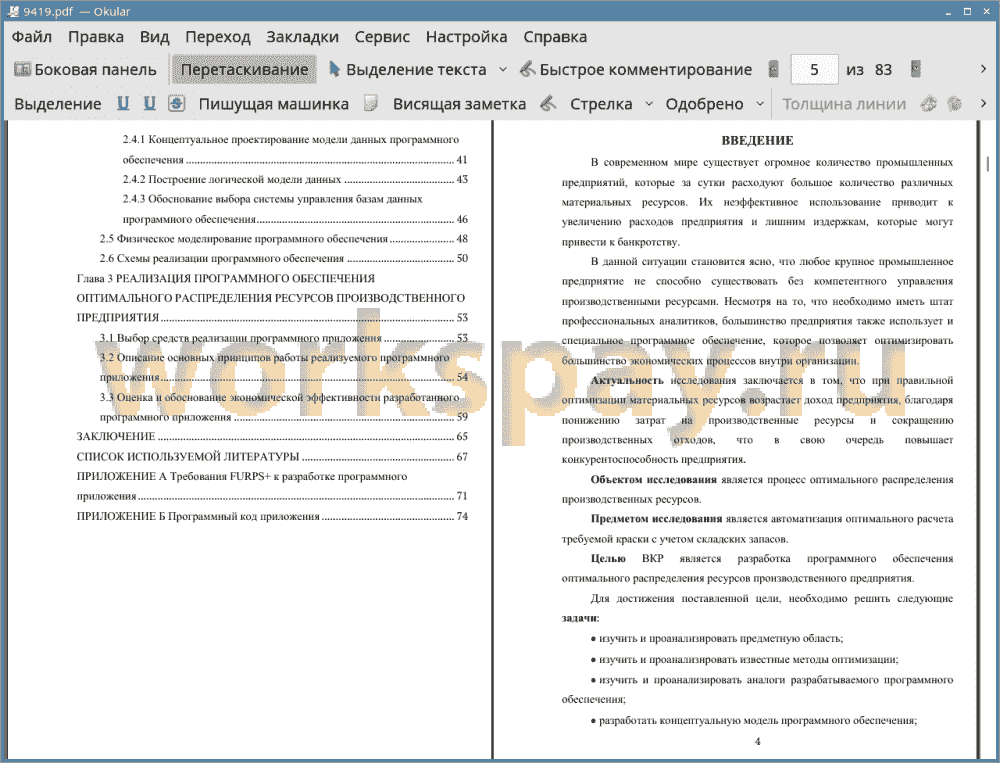The image size is (1000, 763).
Task: Click the bold word Актуальность
Action: [627, 380]
